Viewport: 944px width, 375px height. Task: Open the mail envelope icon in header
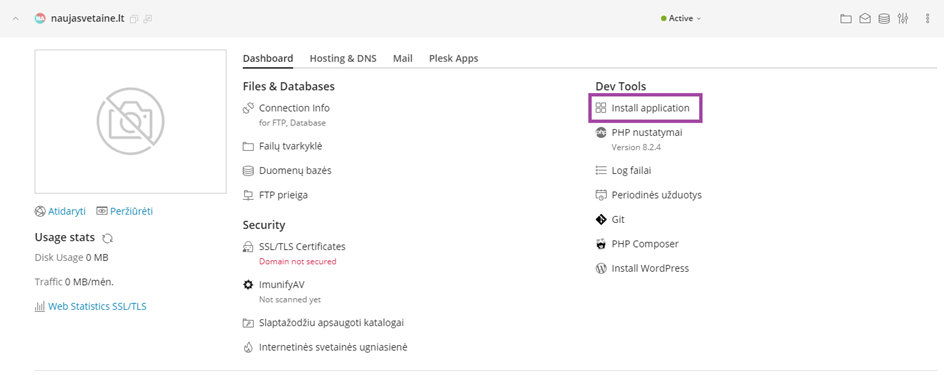(x=865, y=19)
